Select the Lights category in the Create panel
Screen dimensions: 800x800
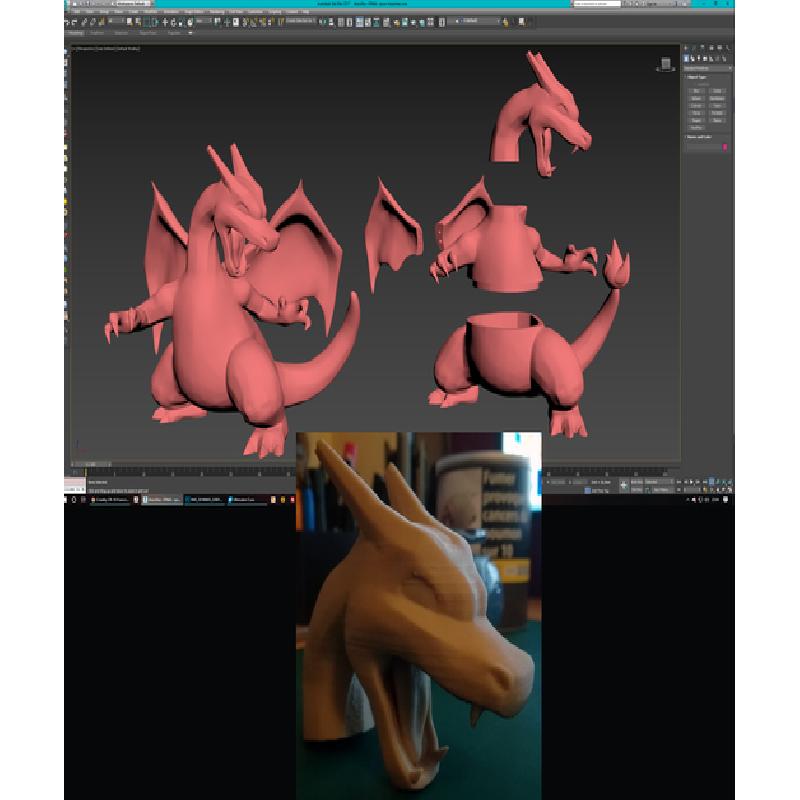coord(699,59)
